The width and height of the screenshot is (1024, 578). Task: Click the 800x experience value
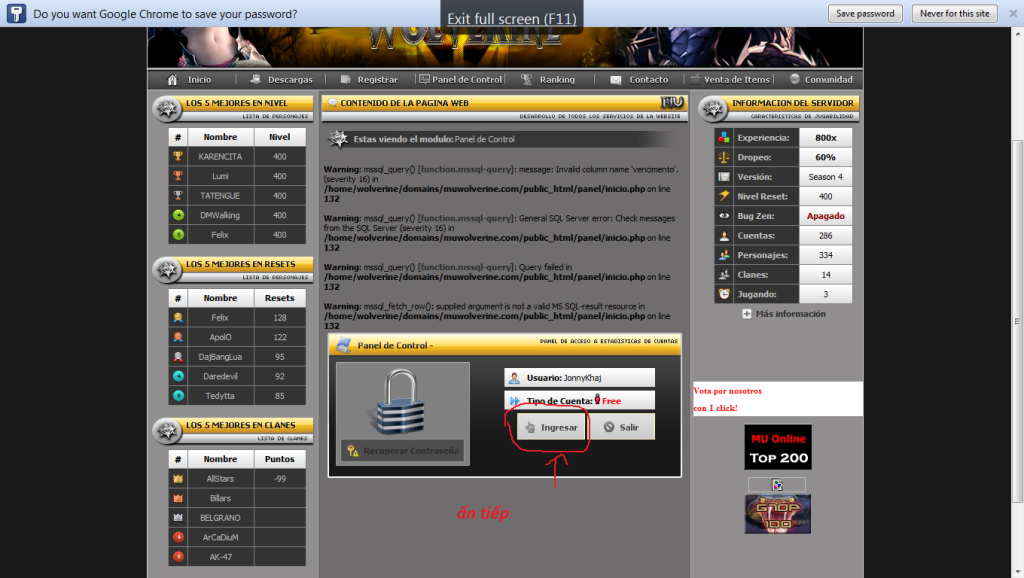tap(825, 138)
